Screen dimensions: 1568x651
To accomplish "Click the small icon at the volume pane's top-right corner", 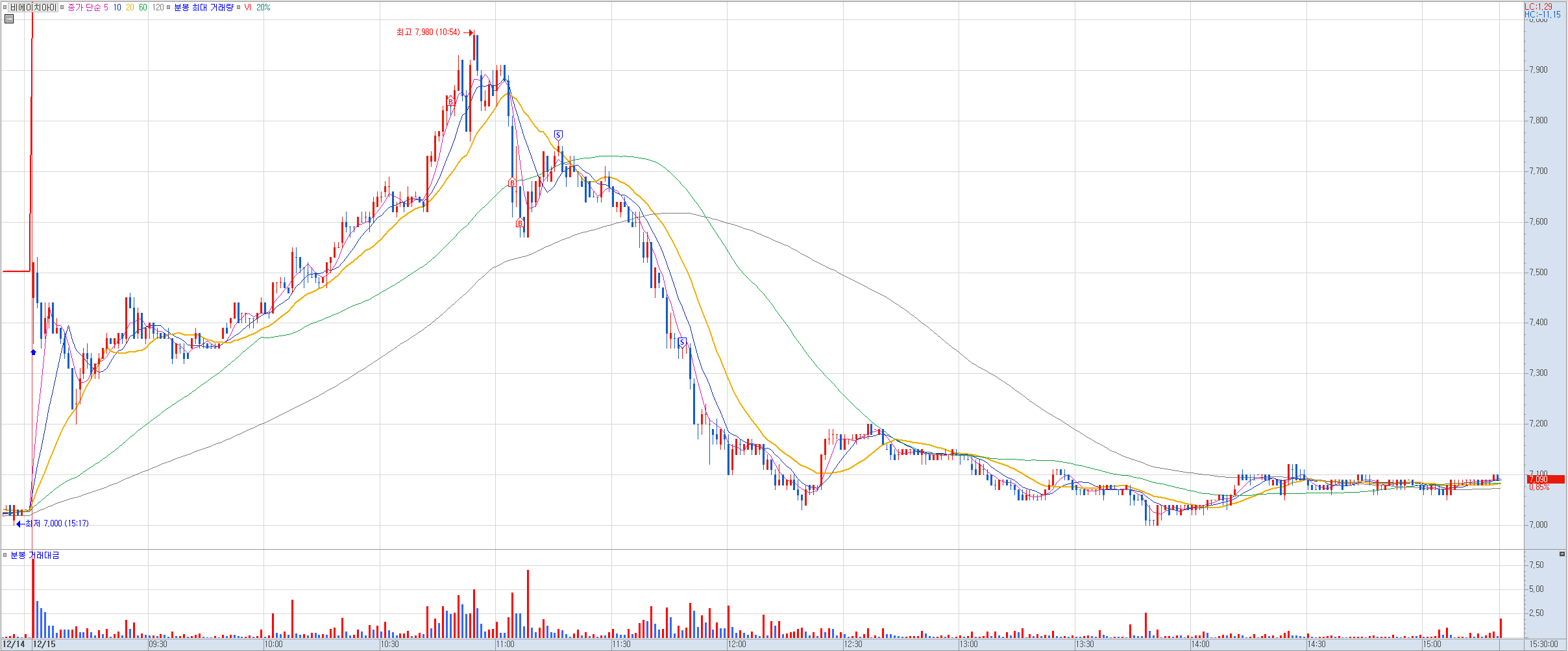I will pos(1562,554).
